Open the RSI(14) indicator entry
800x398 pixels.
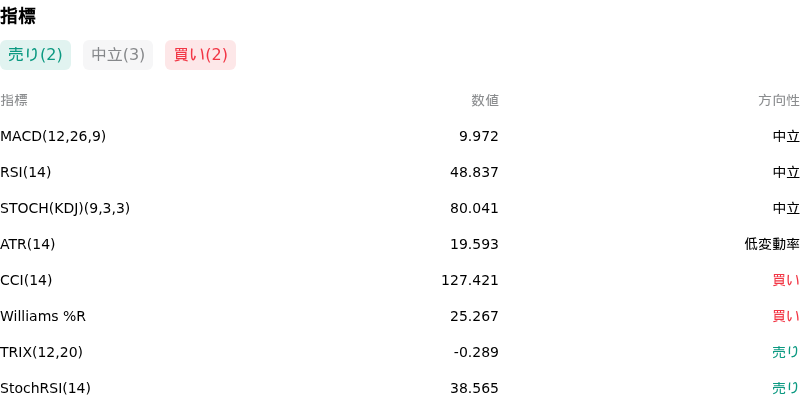(400, 172)
